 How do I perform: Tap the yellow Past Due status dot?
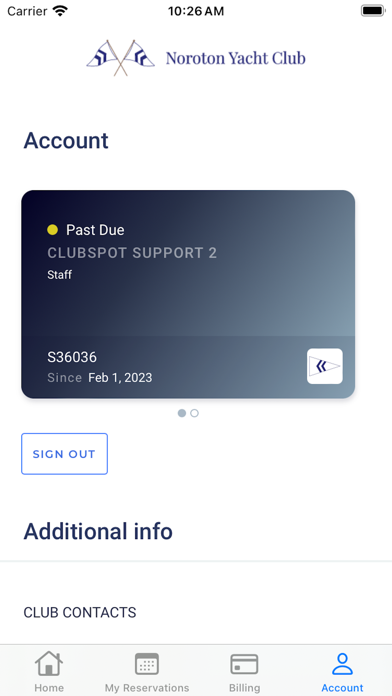(x=52, y=229)
